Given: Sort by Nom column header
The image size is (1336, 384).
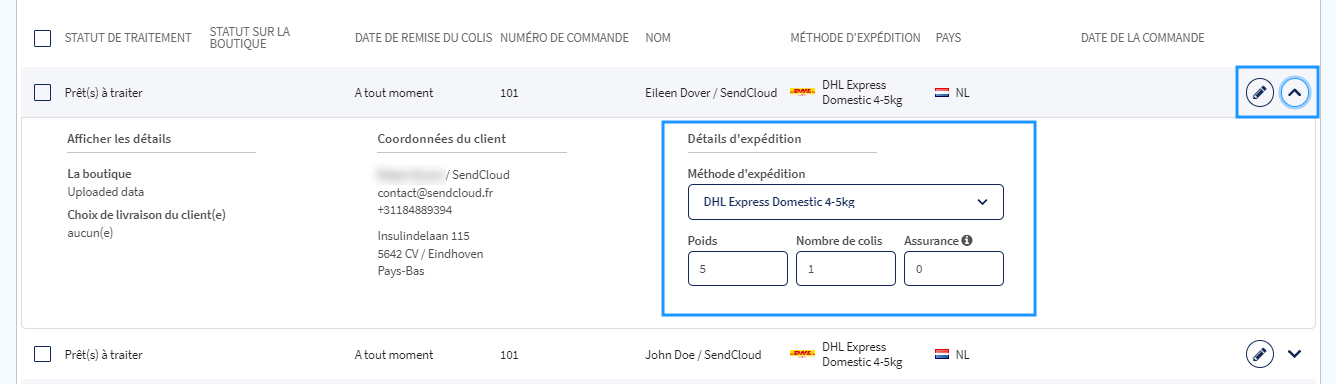Looking at the screenshot, I should click(x=658, y=38).
